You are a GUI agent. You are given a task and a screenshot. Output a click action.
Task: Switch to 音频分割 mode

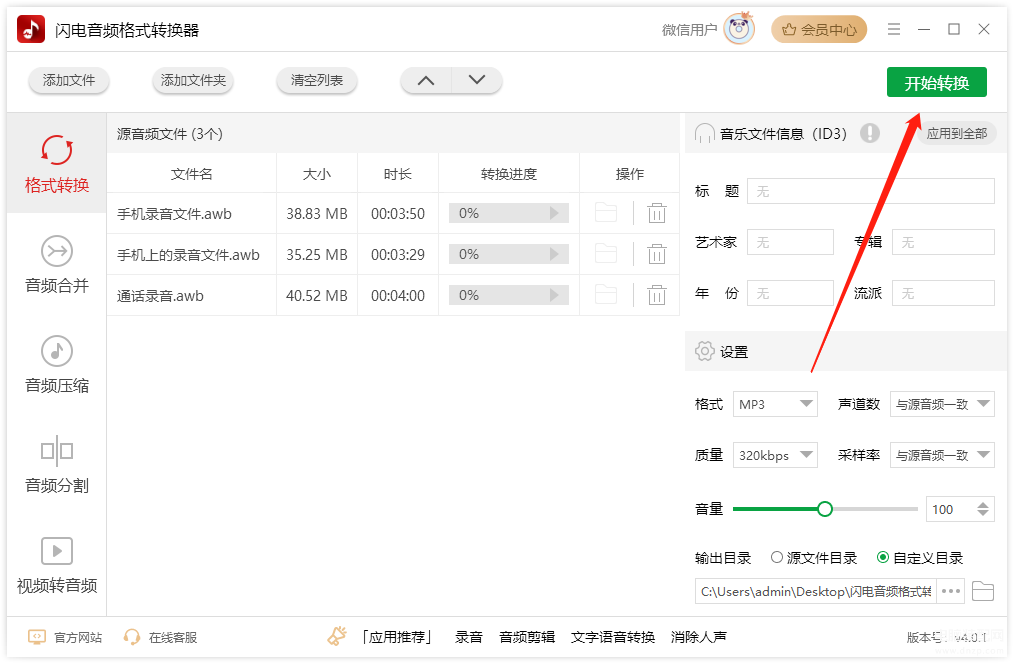click(57, 464)
